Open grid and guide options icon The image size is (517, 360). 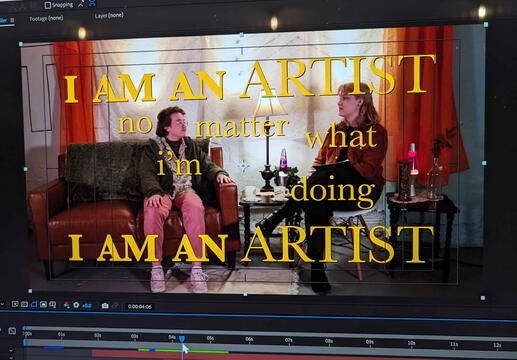pos(53,305)
